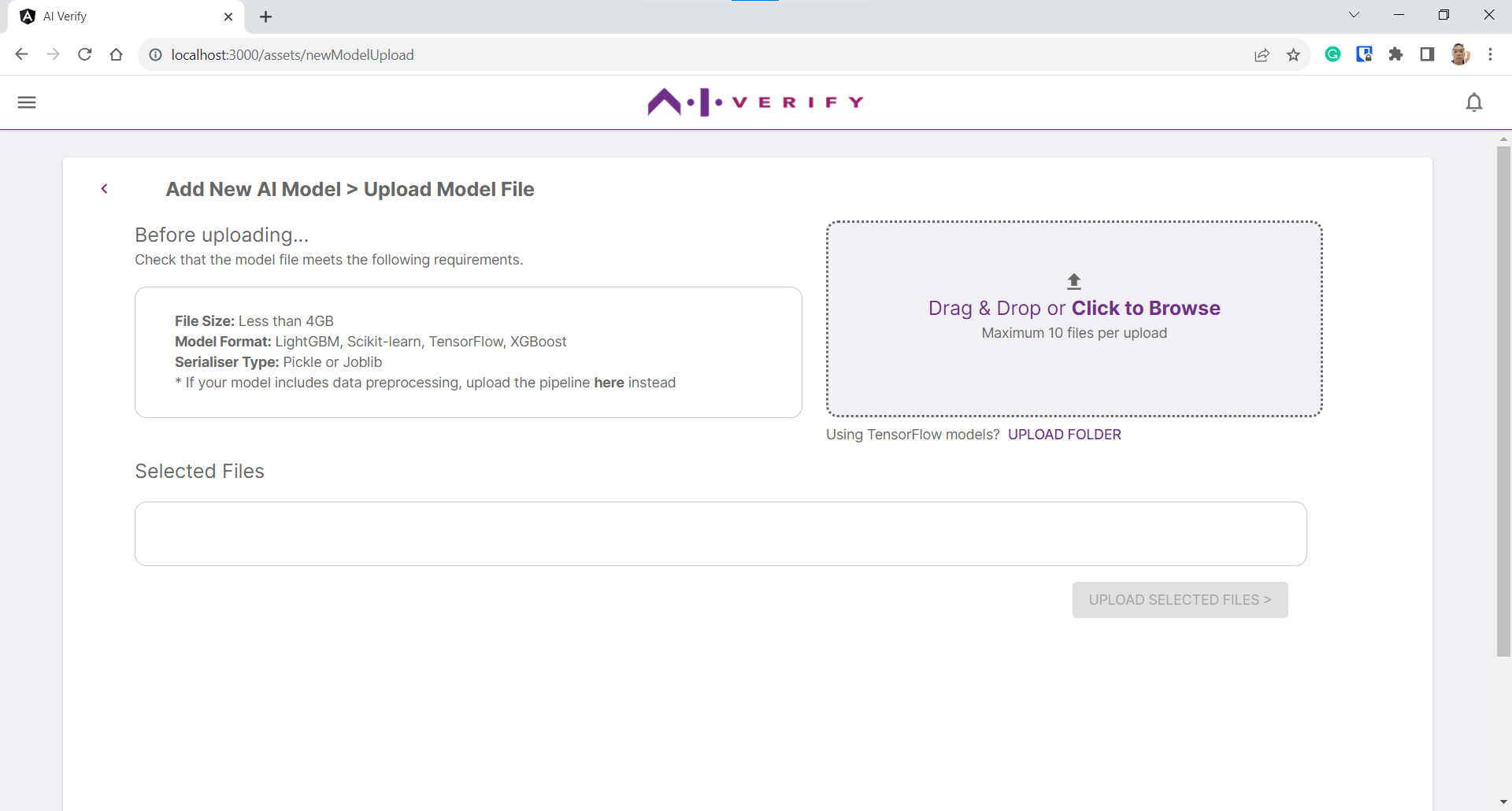
Task: Open the AI Verify navigation menu
Action: point(26,102)
